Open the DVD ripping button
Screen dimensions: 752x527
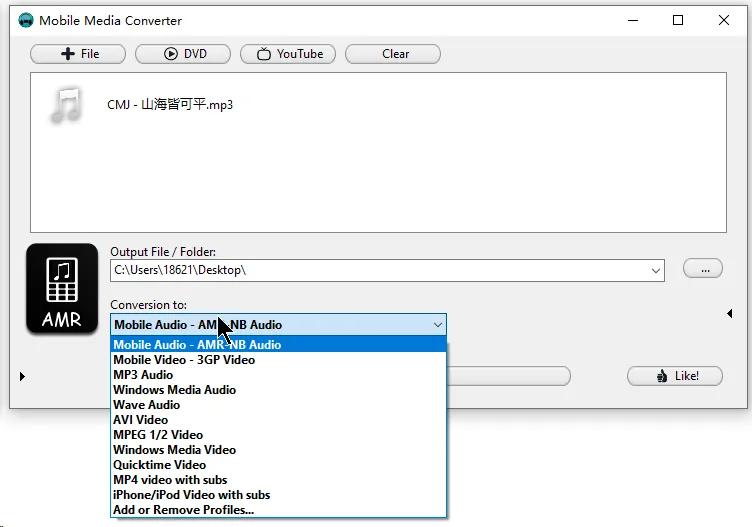pos(183,54)
